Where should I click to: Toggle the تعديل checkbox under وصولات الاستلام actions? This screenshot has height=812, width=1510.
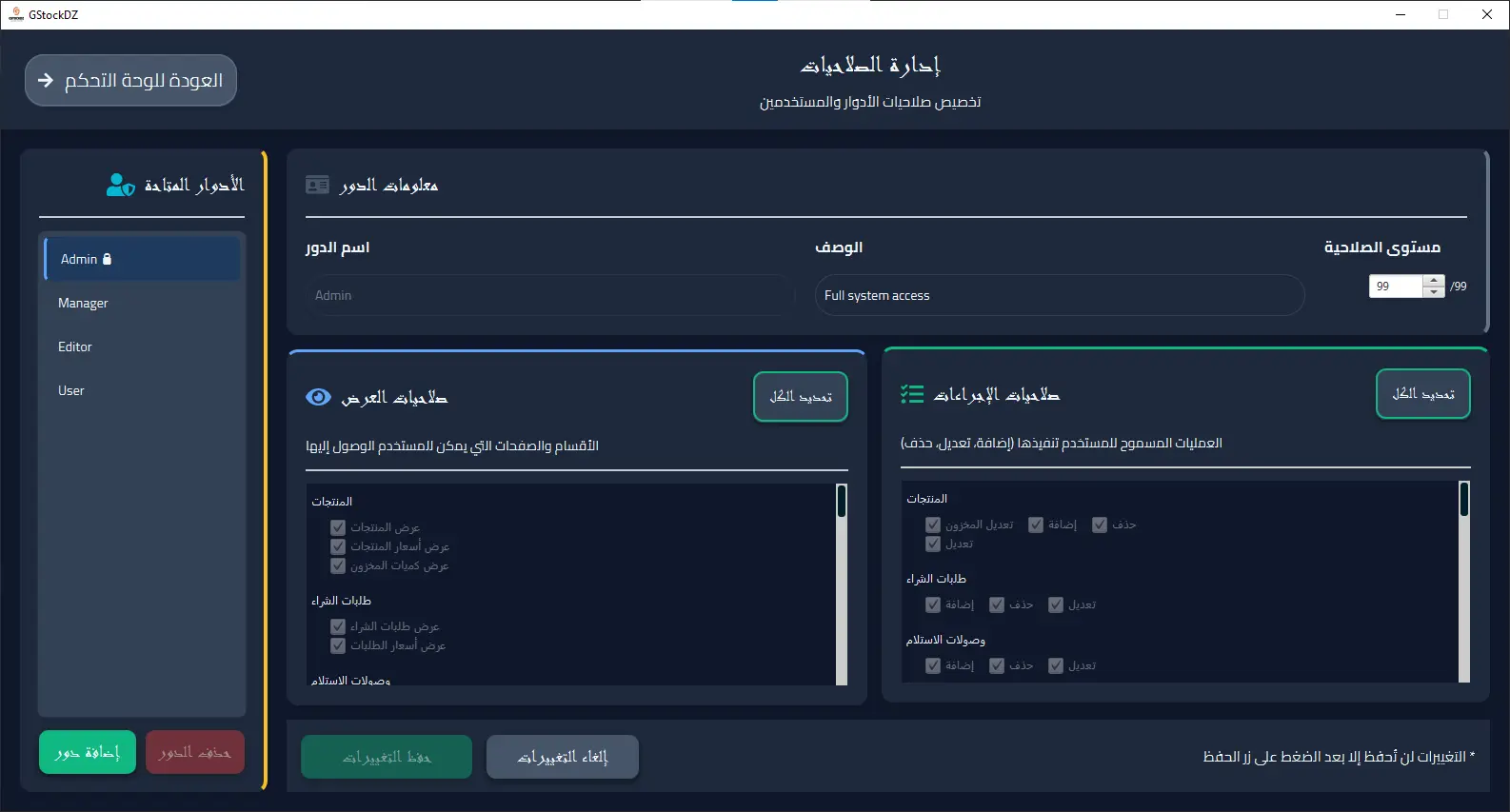tap(1056, 665)
